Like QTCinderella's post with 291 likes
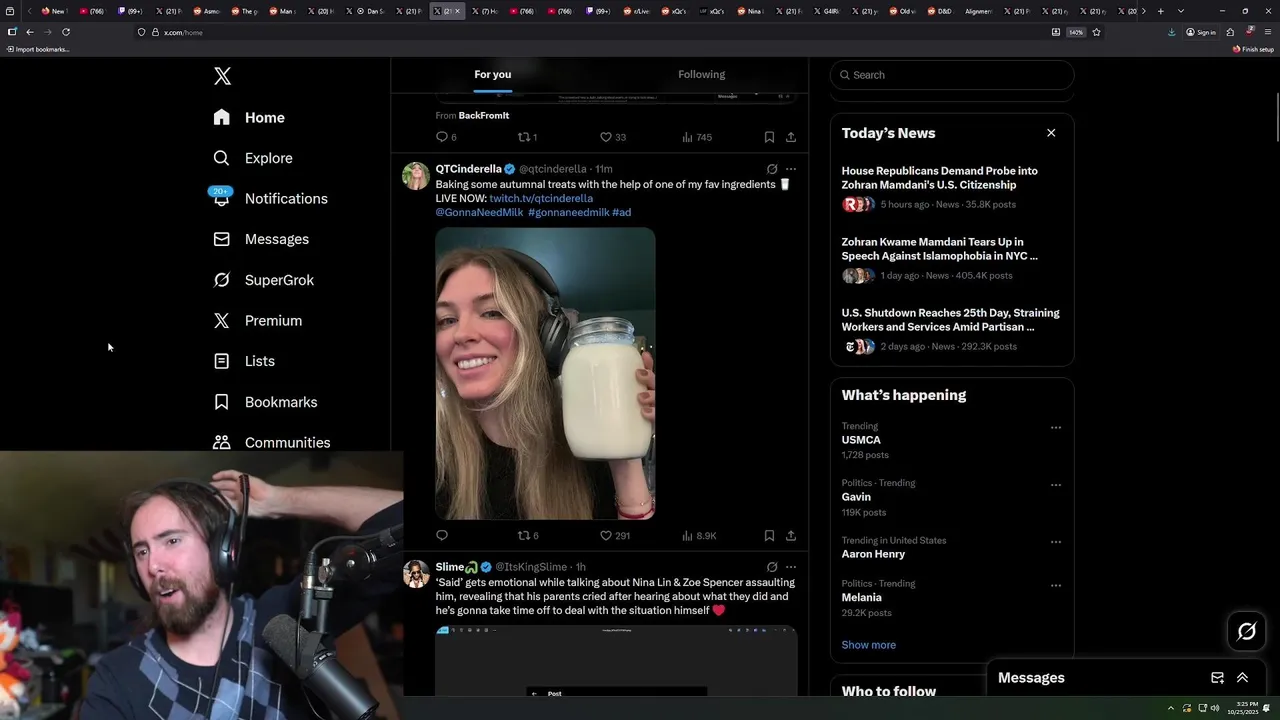 pos(614,536)
